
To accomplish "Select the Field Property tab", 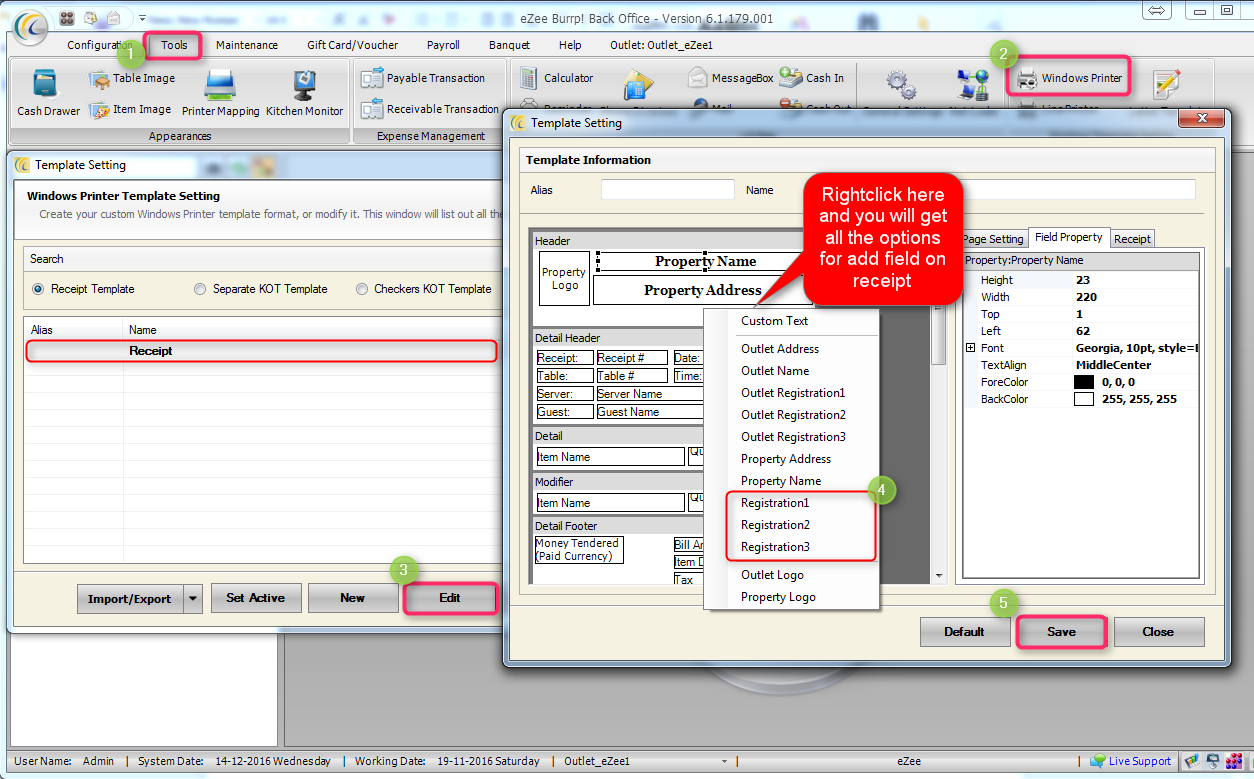I will [x=1069, y=237].
